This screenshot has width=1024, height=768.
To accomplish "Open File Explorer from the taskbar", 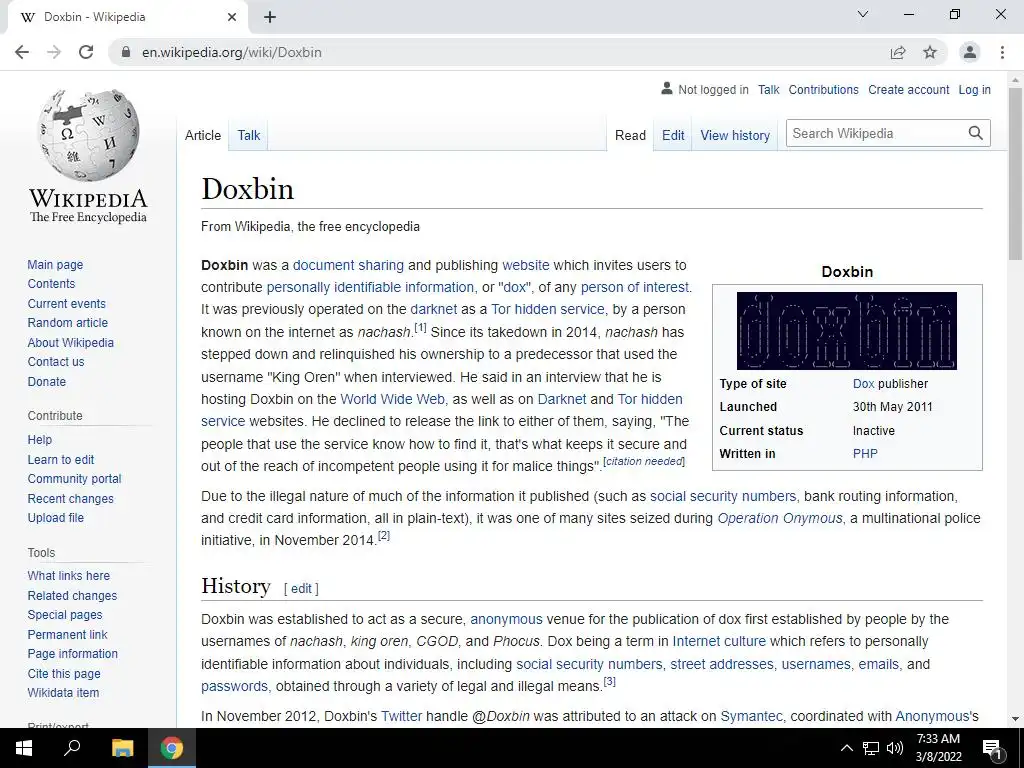I will click(x=122, y=748).
